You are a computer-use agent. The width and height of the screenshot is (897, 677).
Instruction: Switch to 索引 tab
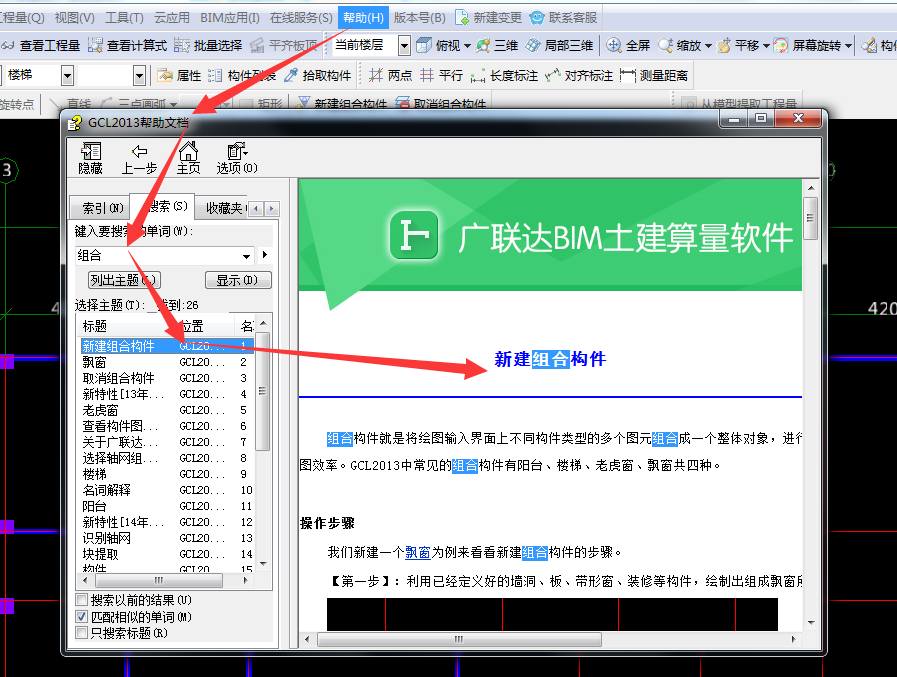pos(102,208)
